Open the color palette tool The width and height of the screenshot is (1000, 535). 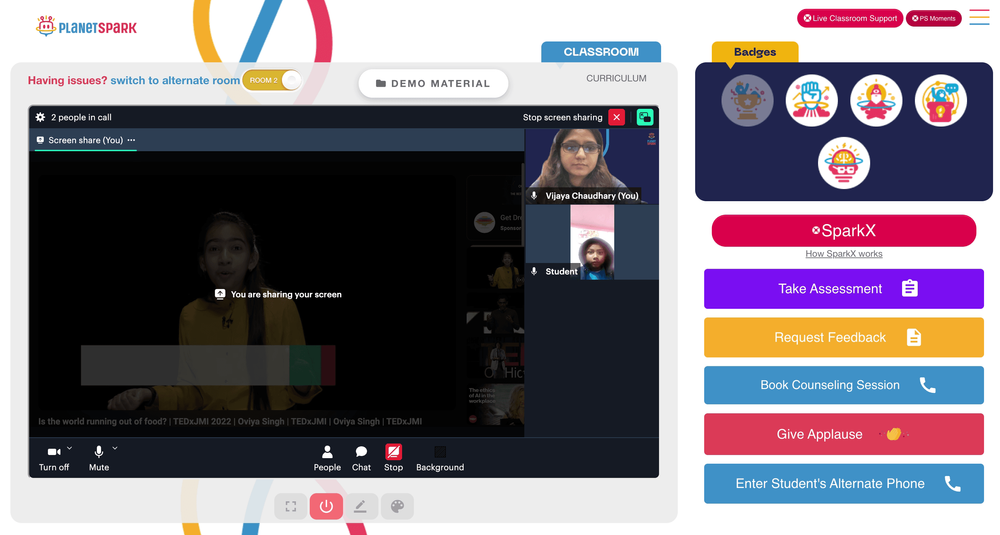click(397, 506)
